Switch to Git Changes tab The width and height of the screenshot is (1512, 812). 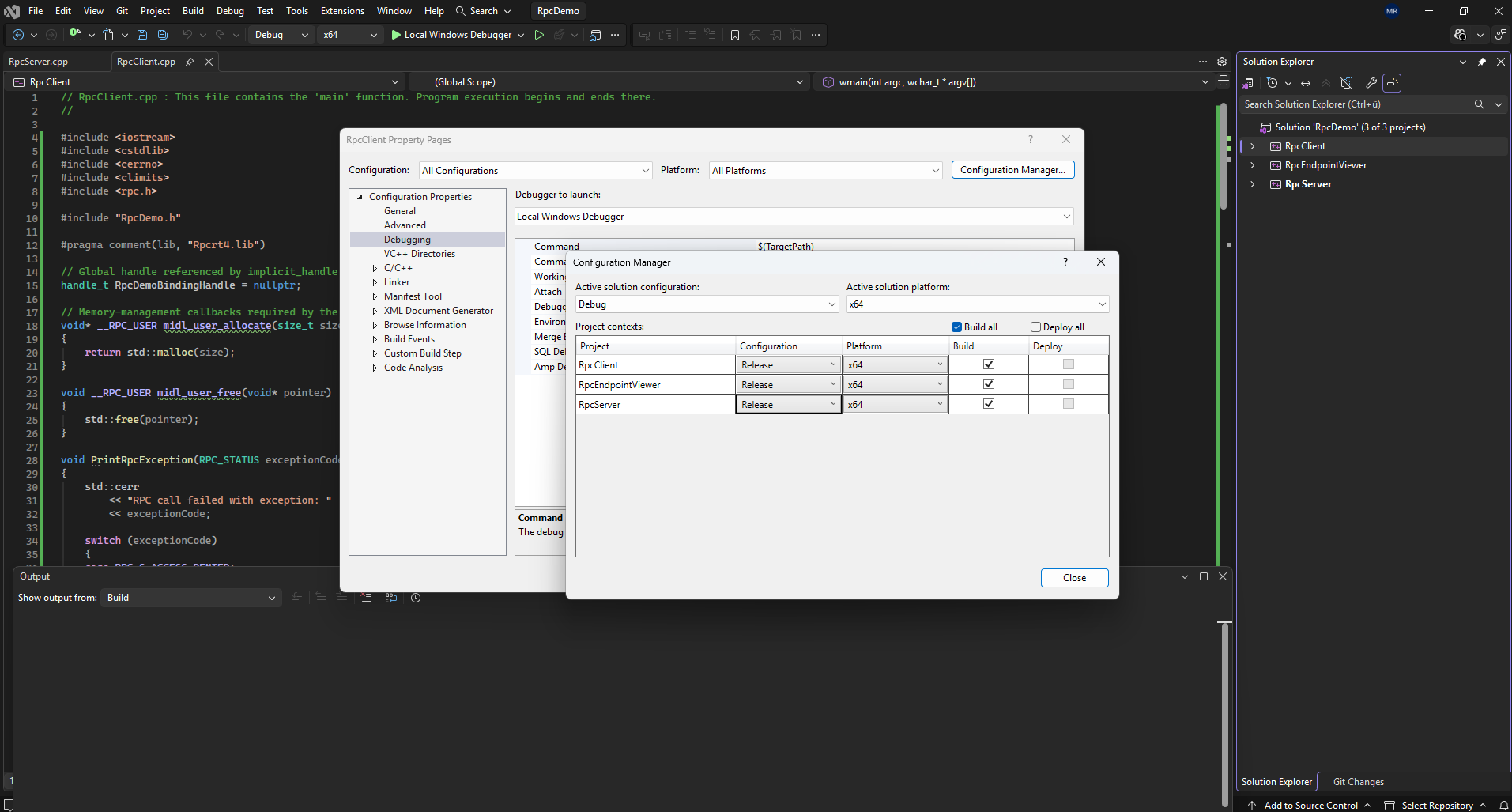(x=1358, y=782)
